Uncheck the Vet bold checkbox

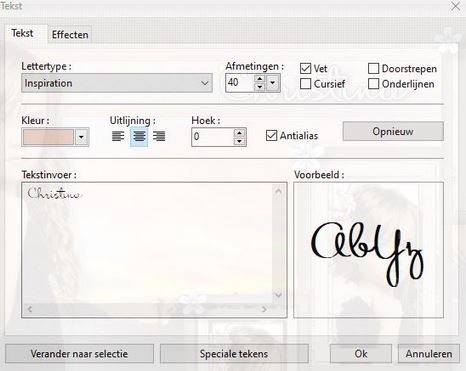click(x=305, y=69)
